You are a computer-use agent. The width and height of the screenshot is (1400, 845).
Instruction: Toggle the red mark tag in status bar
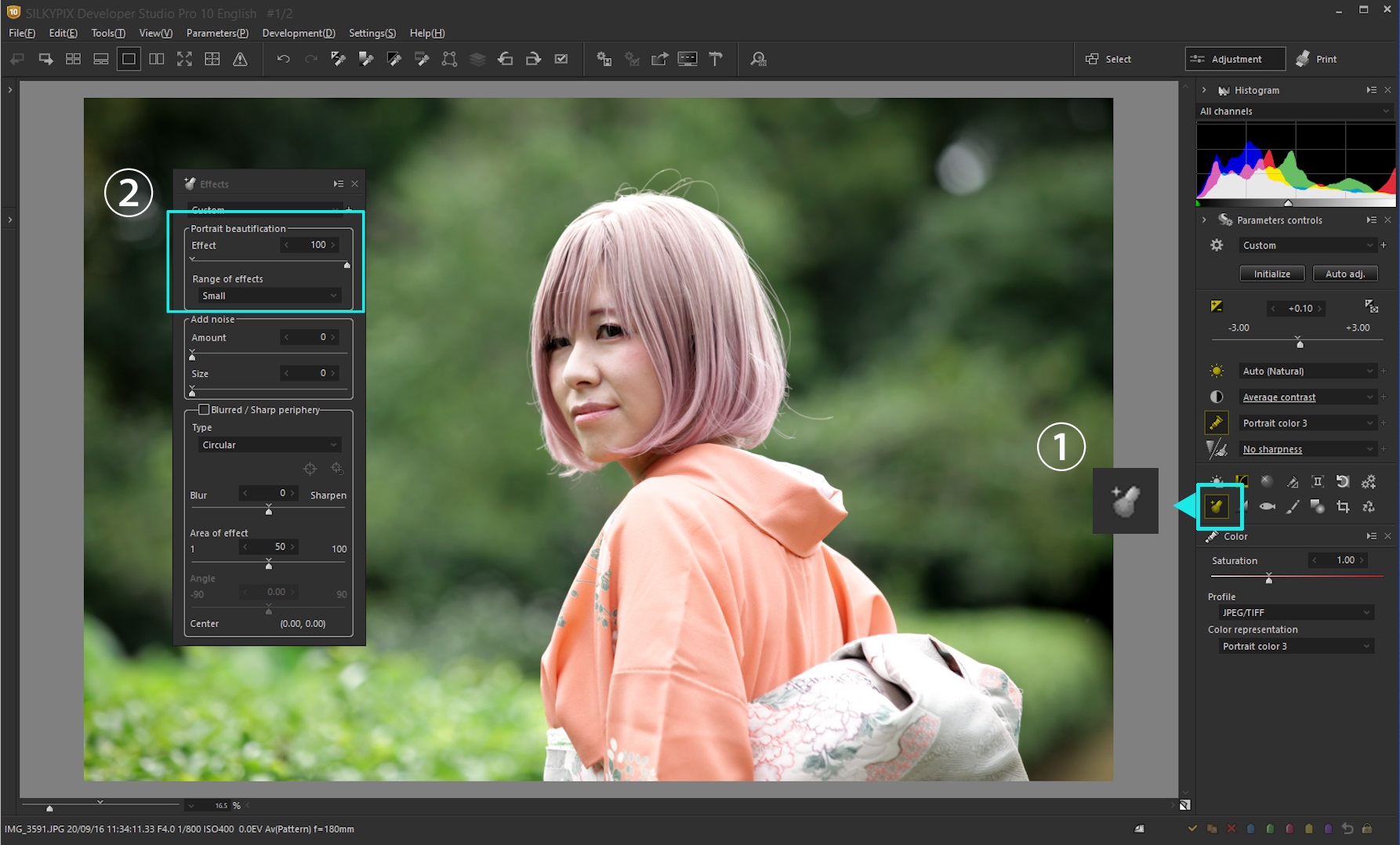coord(1289,829)
